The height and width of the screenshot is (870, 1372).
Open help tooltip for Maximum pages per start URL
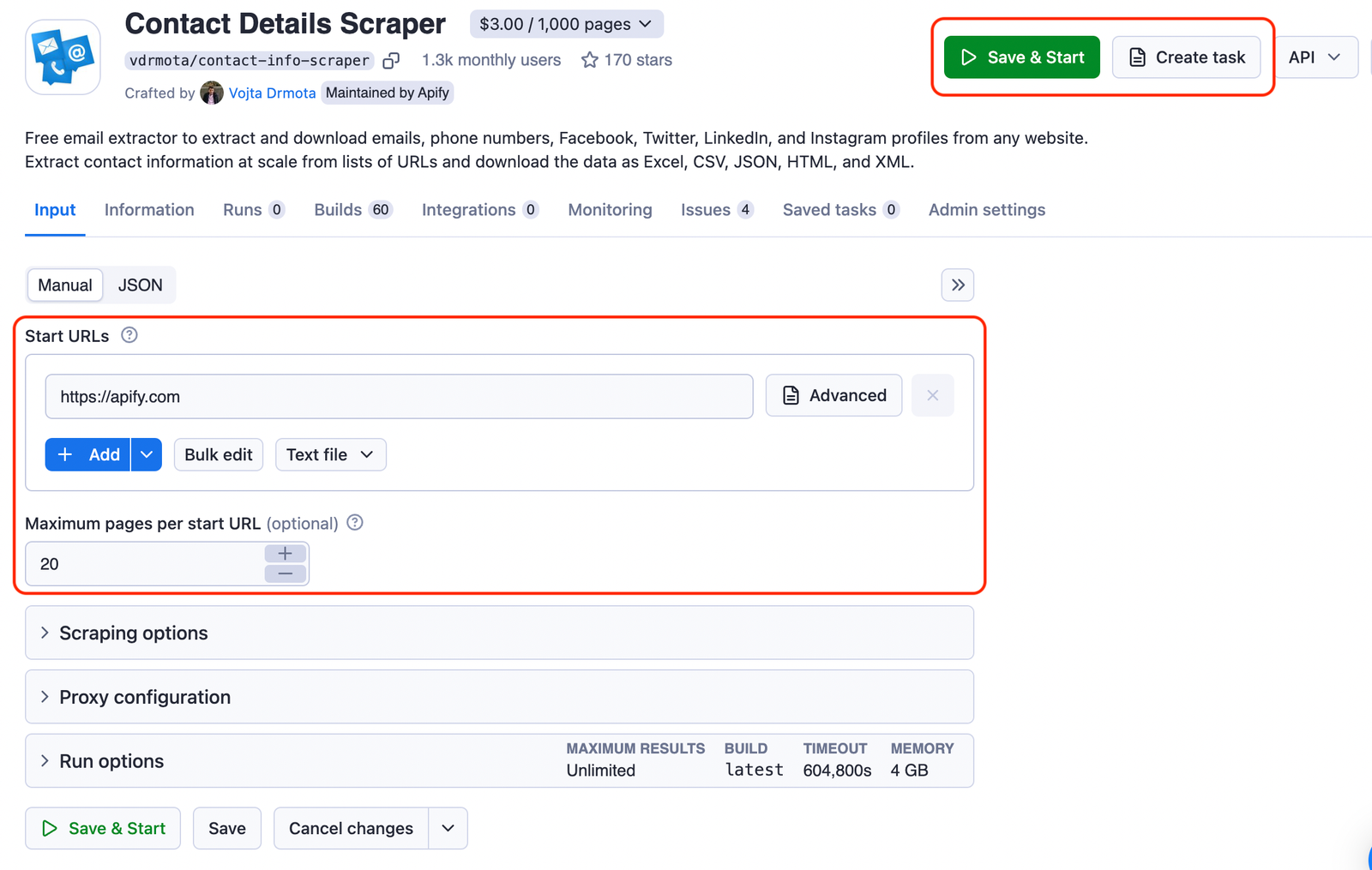[354, 522]
